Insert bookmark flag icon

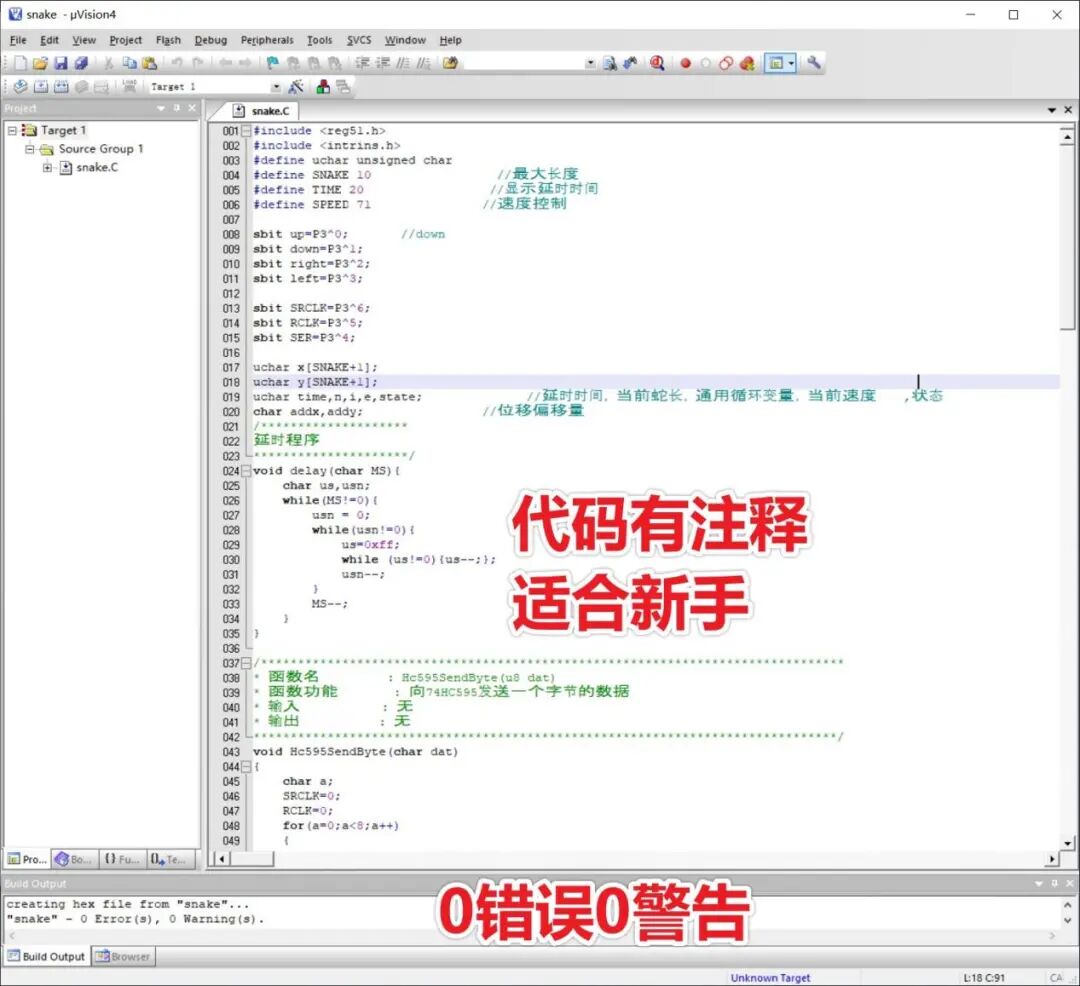[x=273, y=63]
